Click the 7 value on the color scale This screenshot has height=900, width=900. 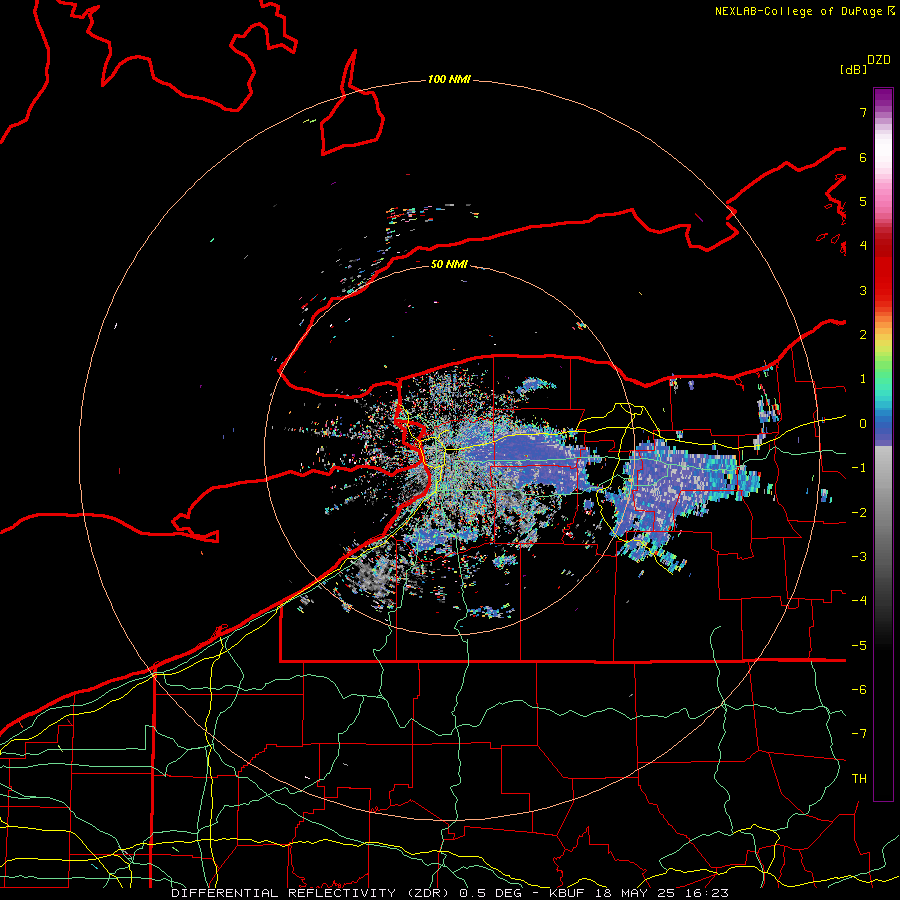point(863,112)
